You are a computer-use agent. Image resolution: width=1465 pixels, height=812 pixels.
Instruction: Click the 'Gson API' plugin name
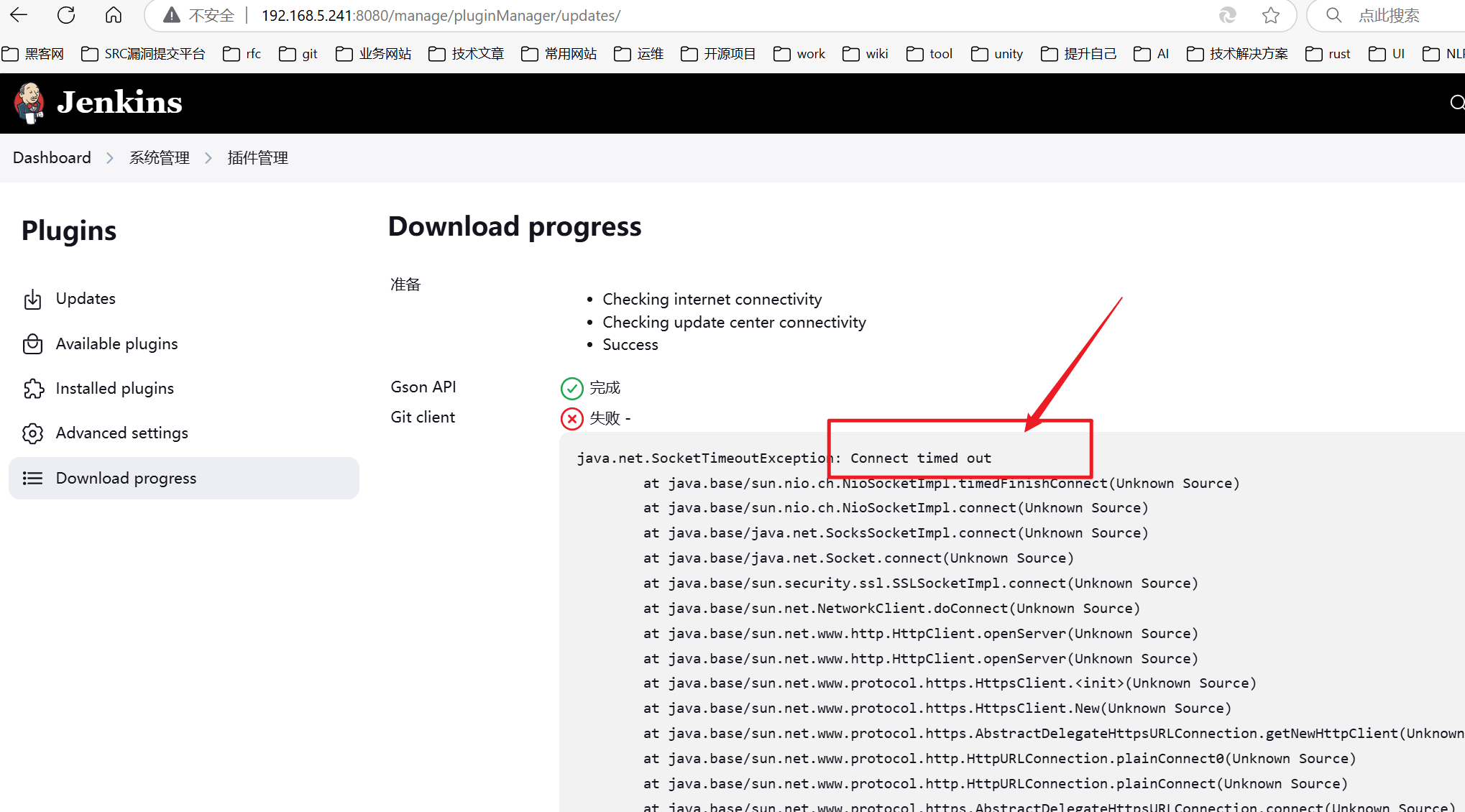[x=423, y=387]
